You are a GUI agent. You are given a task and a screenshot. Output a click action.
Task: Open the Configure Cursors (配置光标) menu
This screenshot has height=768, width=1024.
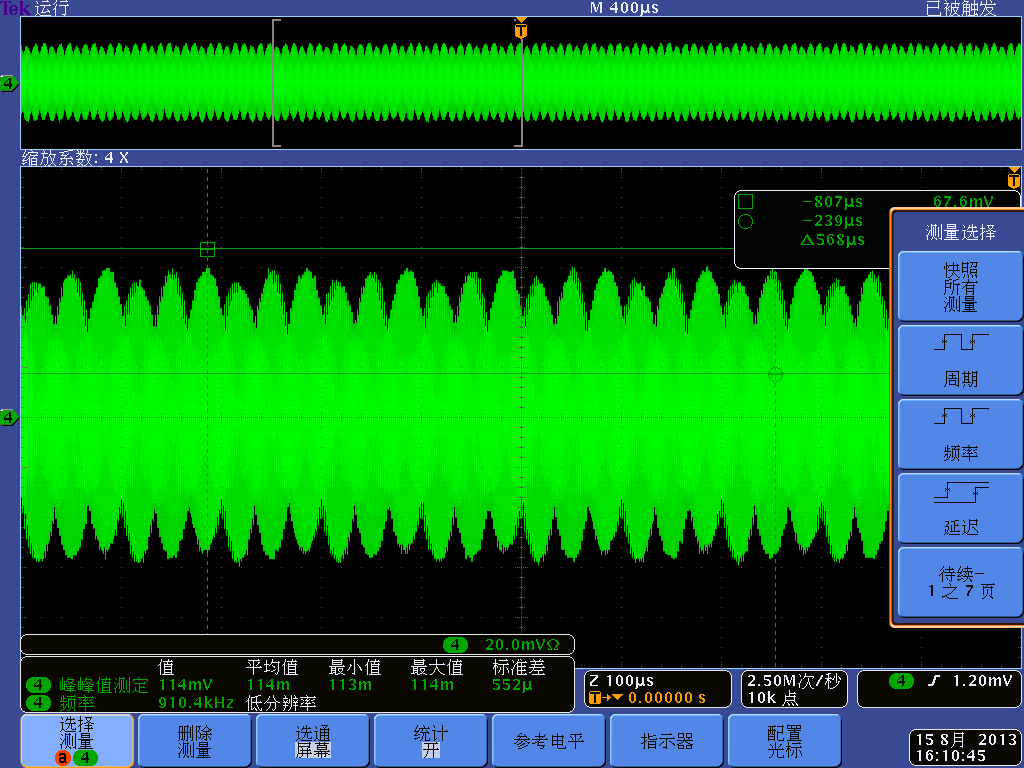[x=784, y=741]
